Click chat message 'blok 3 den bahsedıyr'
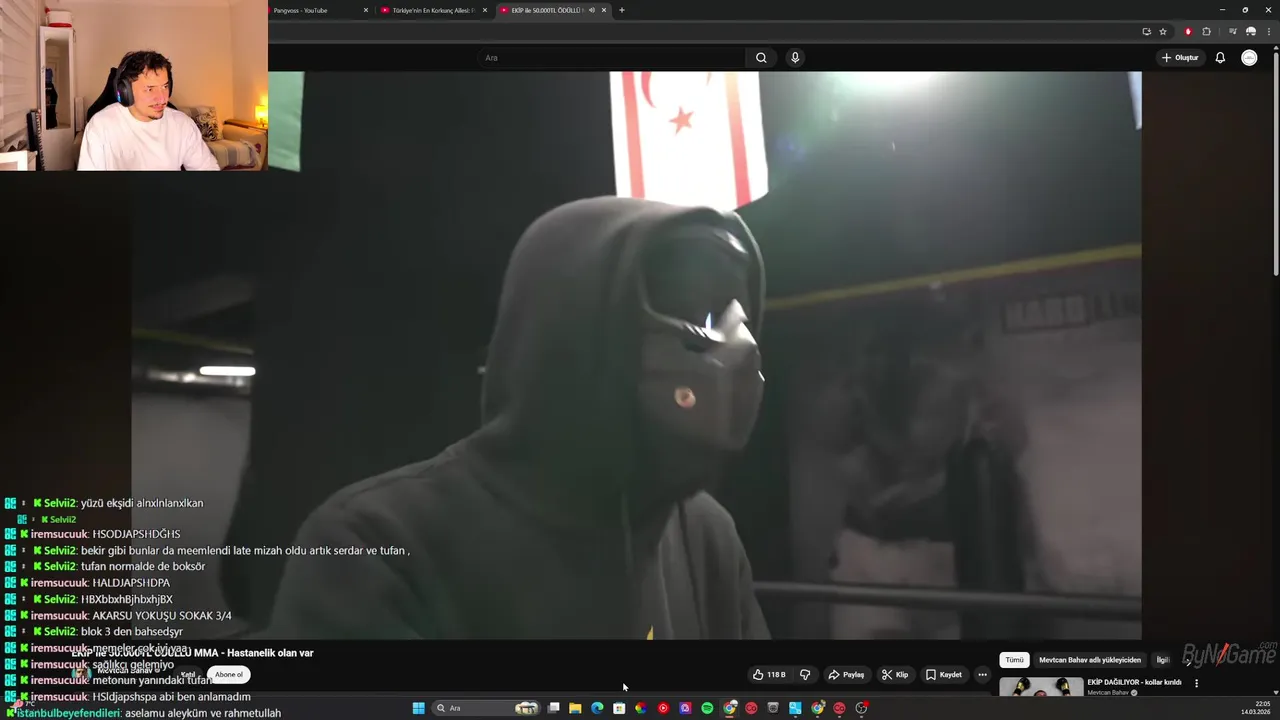Image resolution: width=1280 pixels, height=720 pixels. [132, 631]
